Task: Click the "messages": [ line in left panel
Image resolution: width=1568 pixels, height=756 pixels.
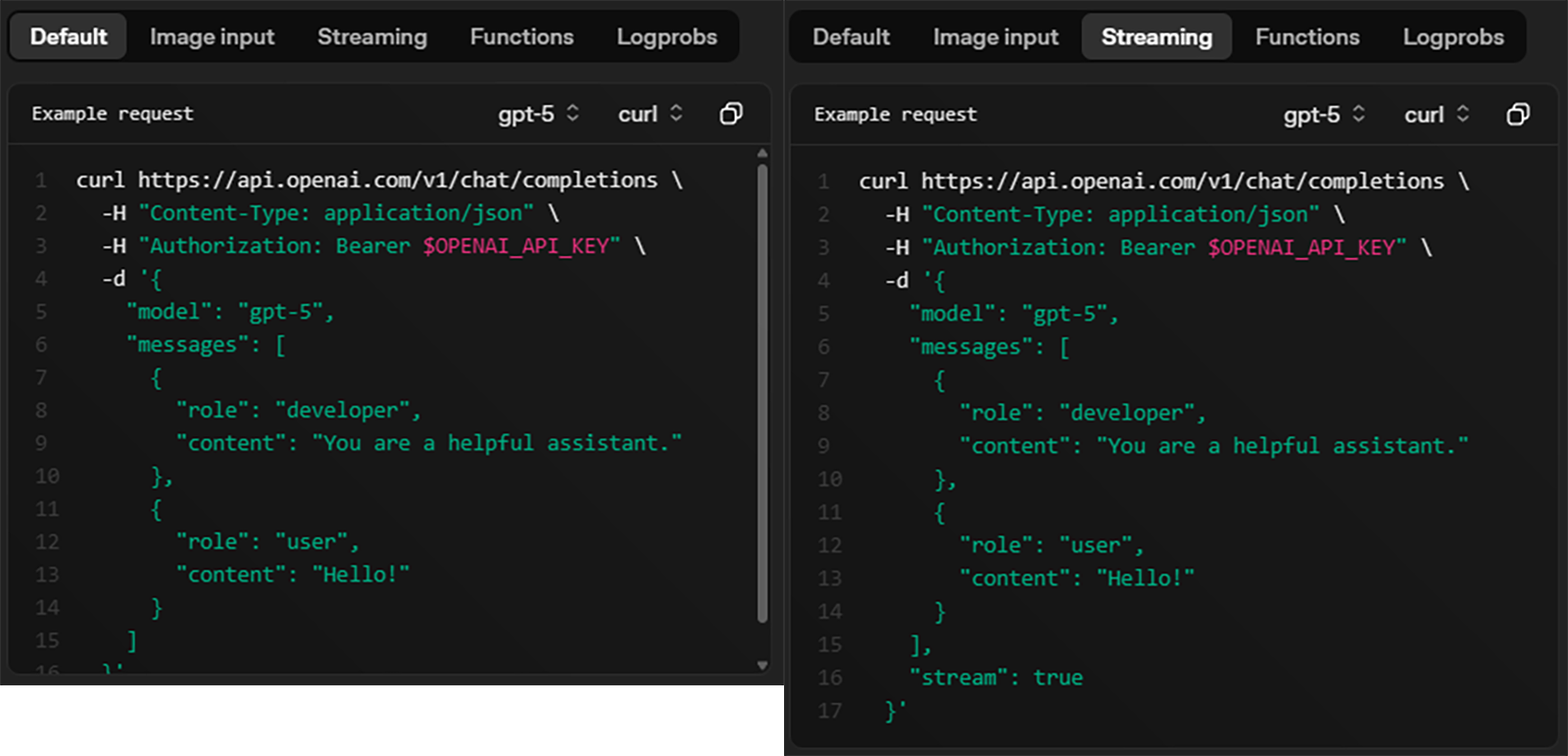Action: coord(206,345)
